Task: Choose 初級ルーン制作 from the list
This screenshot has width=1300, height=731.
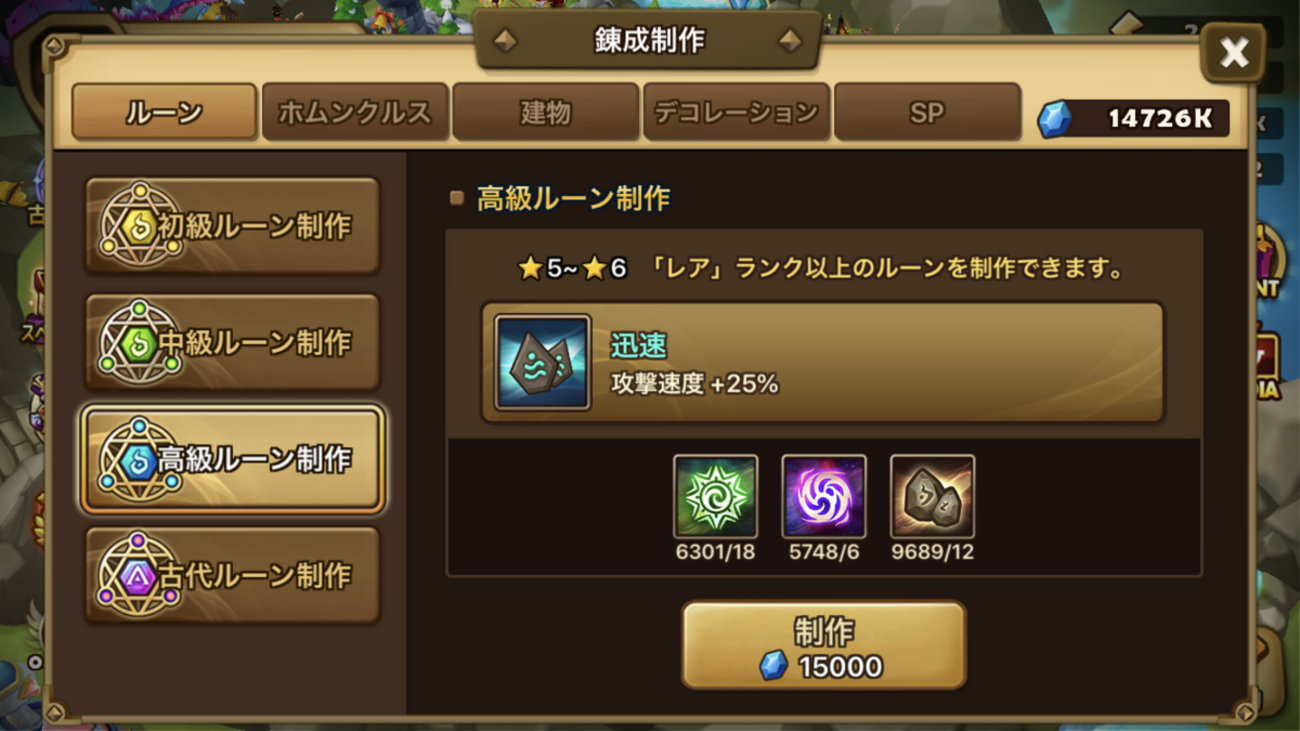Action: coord(232,226)
